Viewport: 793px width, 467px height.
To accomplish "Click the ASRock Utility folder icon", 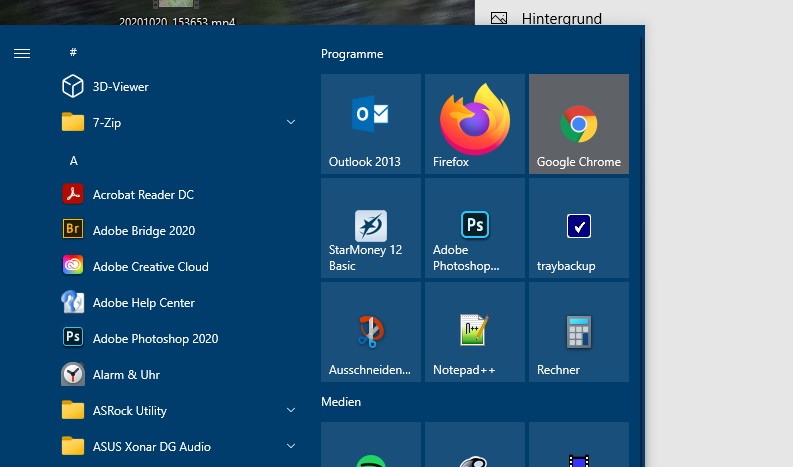I will (x=73, y=410).
